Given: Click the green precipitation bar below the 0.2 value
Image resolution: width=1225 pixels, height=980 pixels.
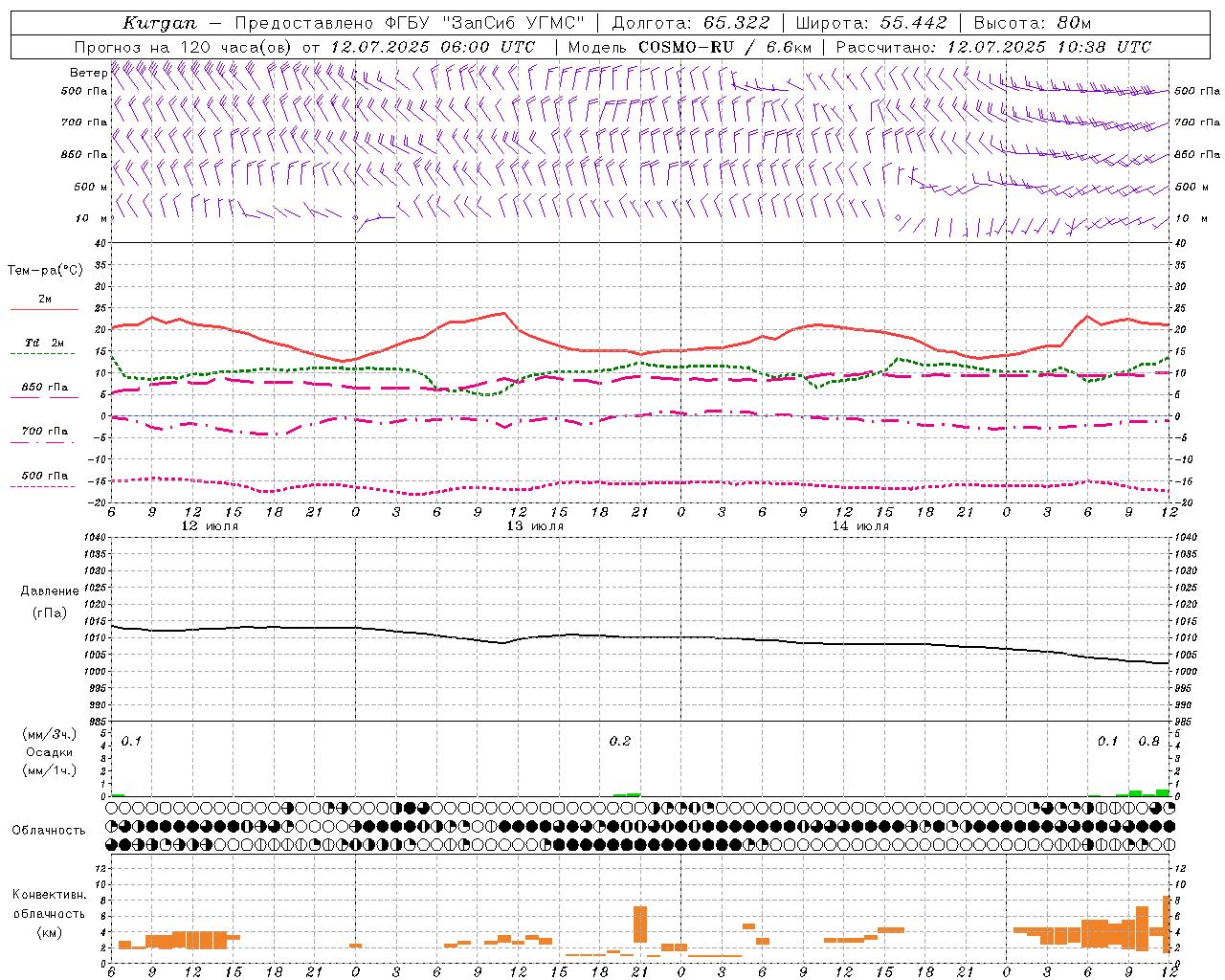Looking at the screenshot, I should coord(627,794).
